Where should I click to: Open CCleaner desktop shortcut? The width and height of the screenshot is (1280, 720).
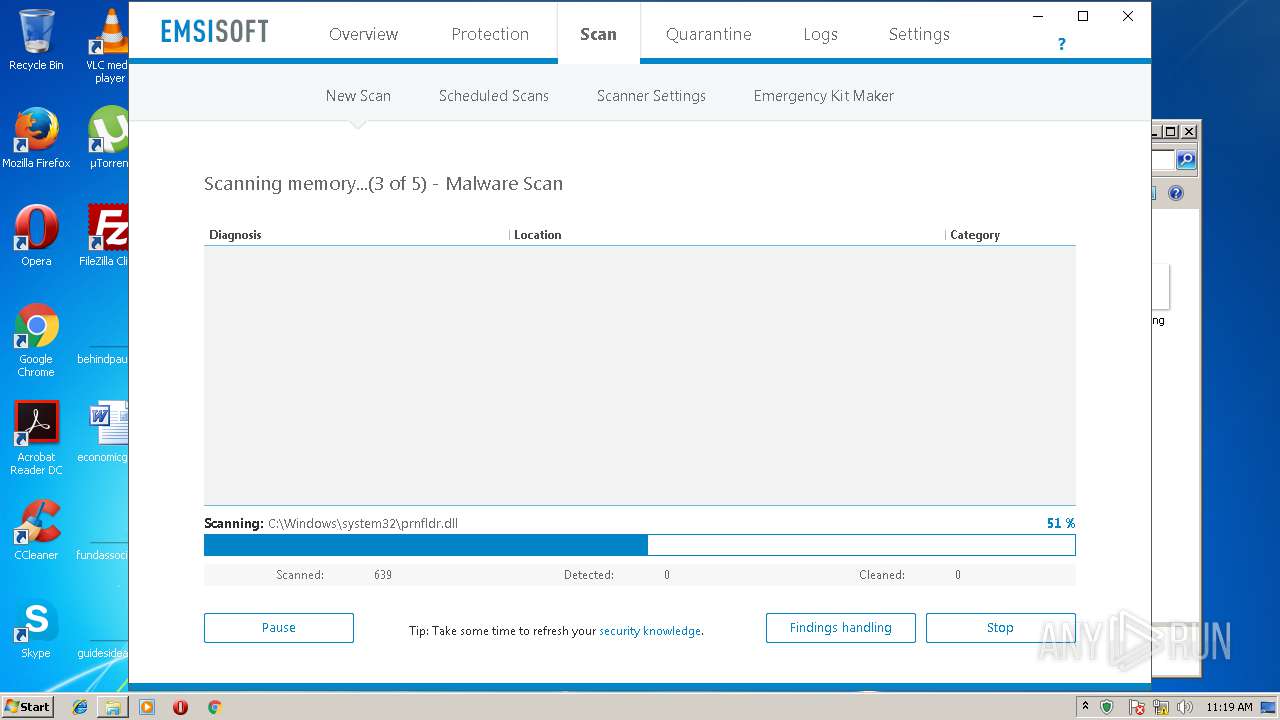coord(36,530)
